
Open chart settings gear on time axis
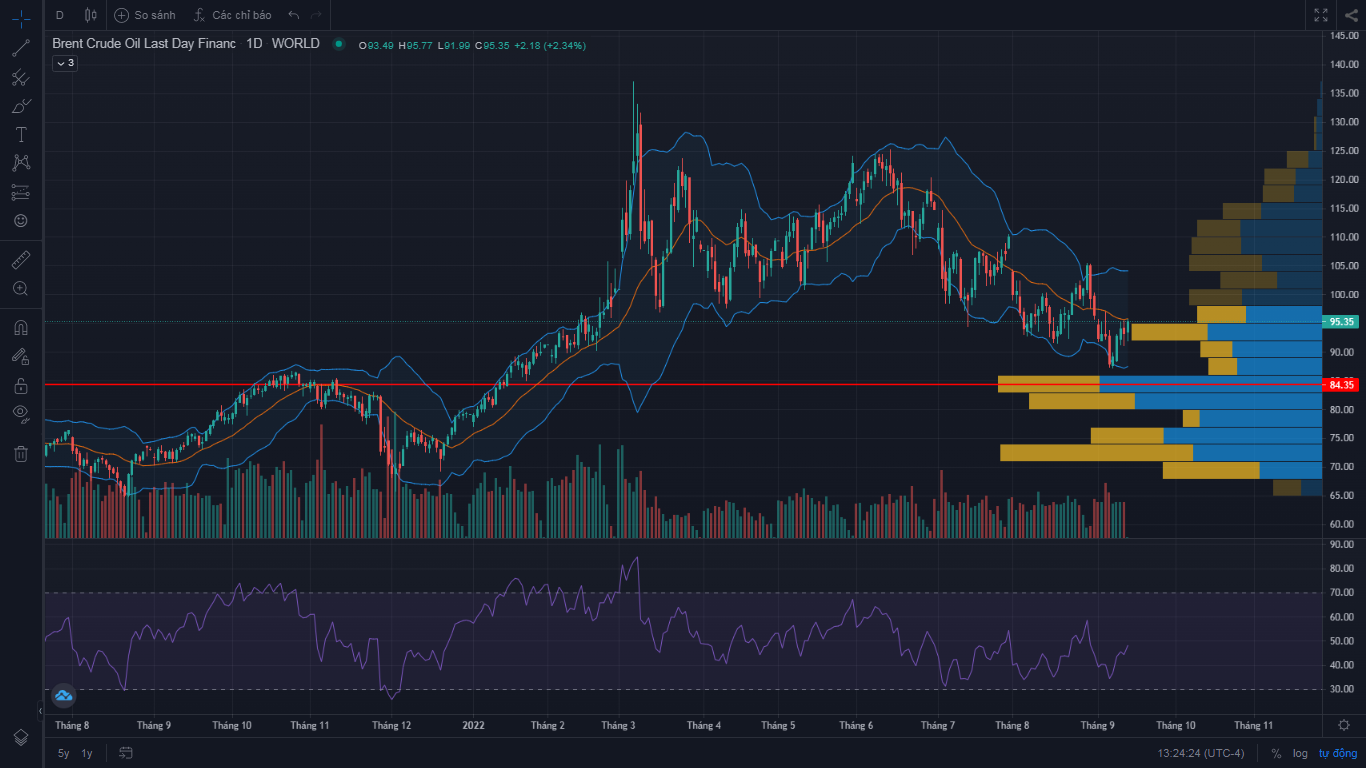tap(1344, 725)
